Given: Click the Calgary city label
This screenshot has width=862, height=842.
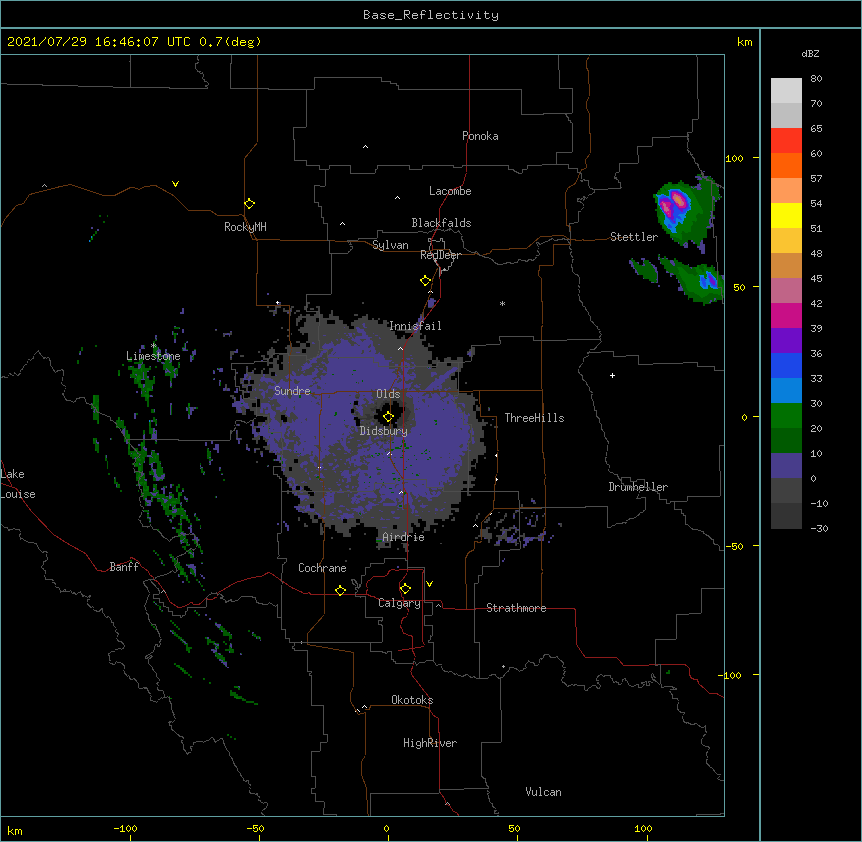Looking at the screenshot, I should click(399, 603).
